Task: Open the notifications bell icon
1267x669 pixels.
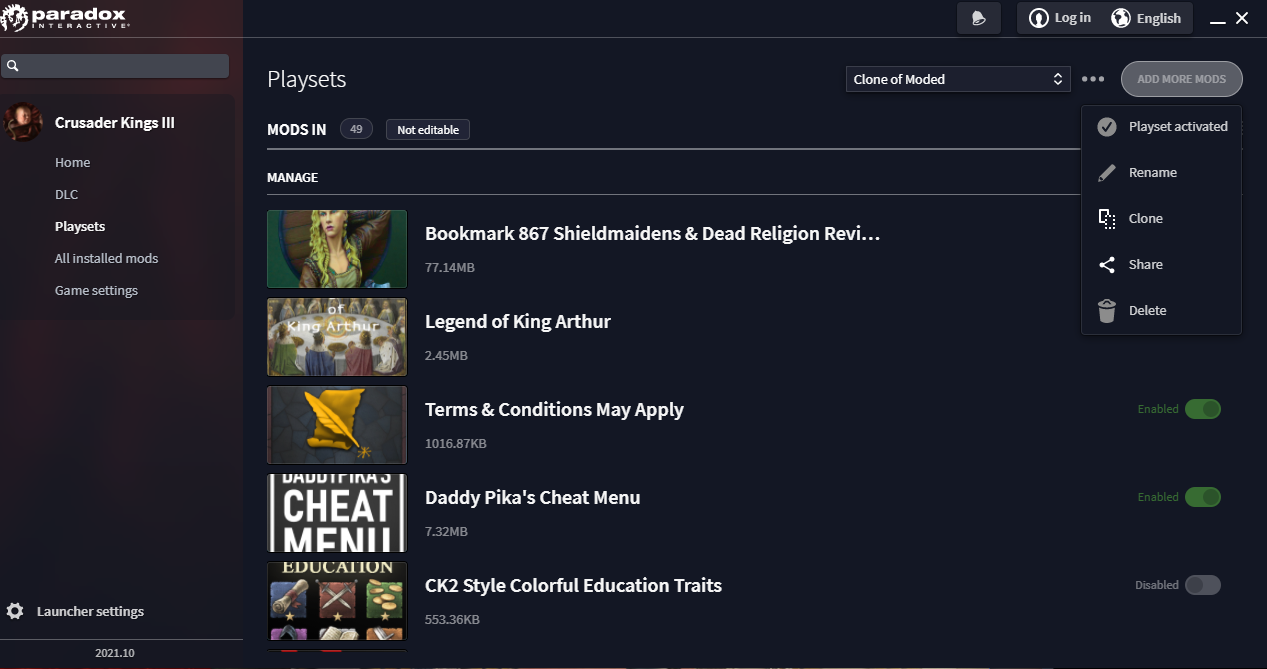Action: 978,18
